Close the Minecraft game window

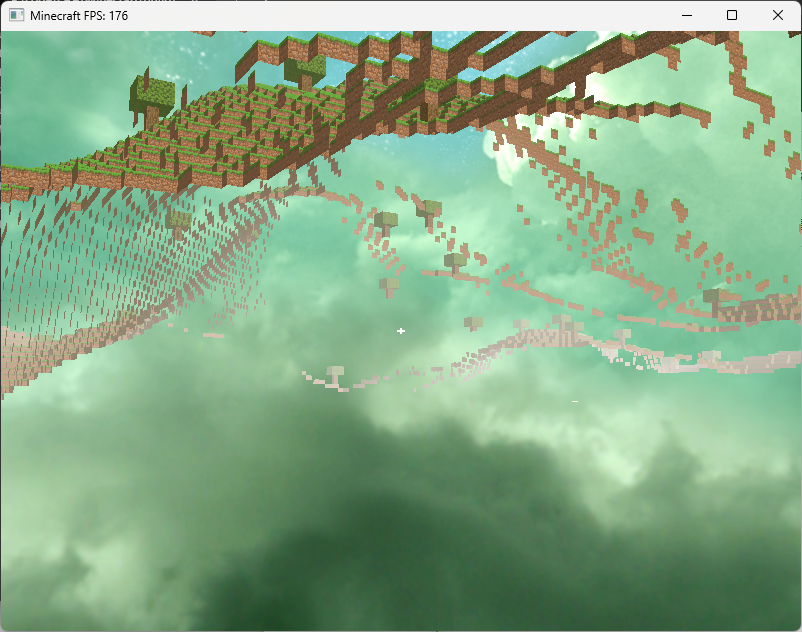778,16
